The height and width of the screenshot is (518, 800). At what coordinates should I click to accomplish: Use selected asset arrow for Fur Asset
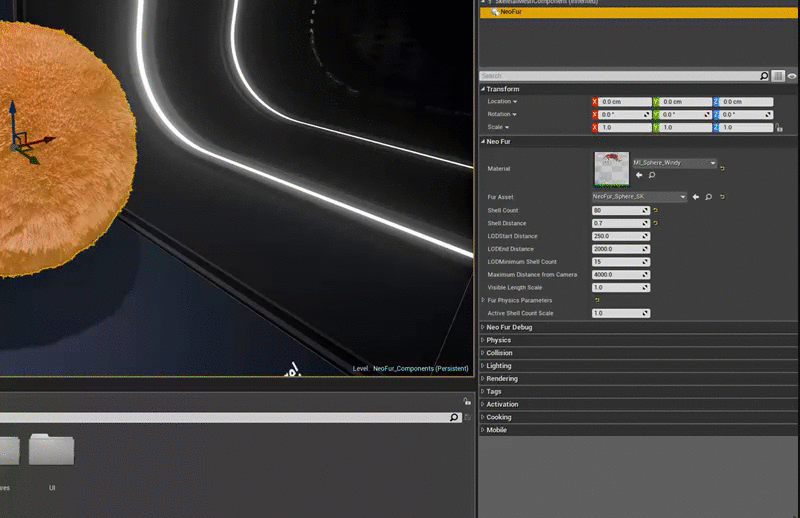point(696,197)
